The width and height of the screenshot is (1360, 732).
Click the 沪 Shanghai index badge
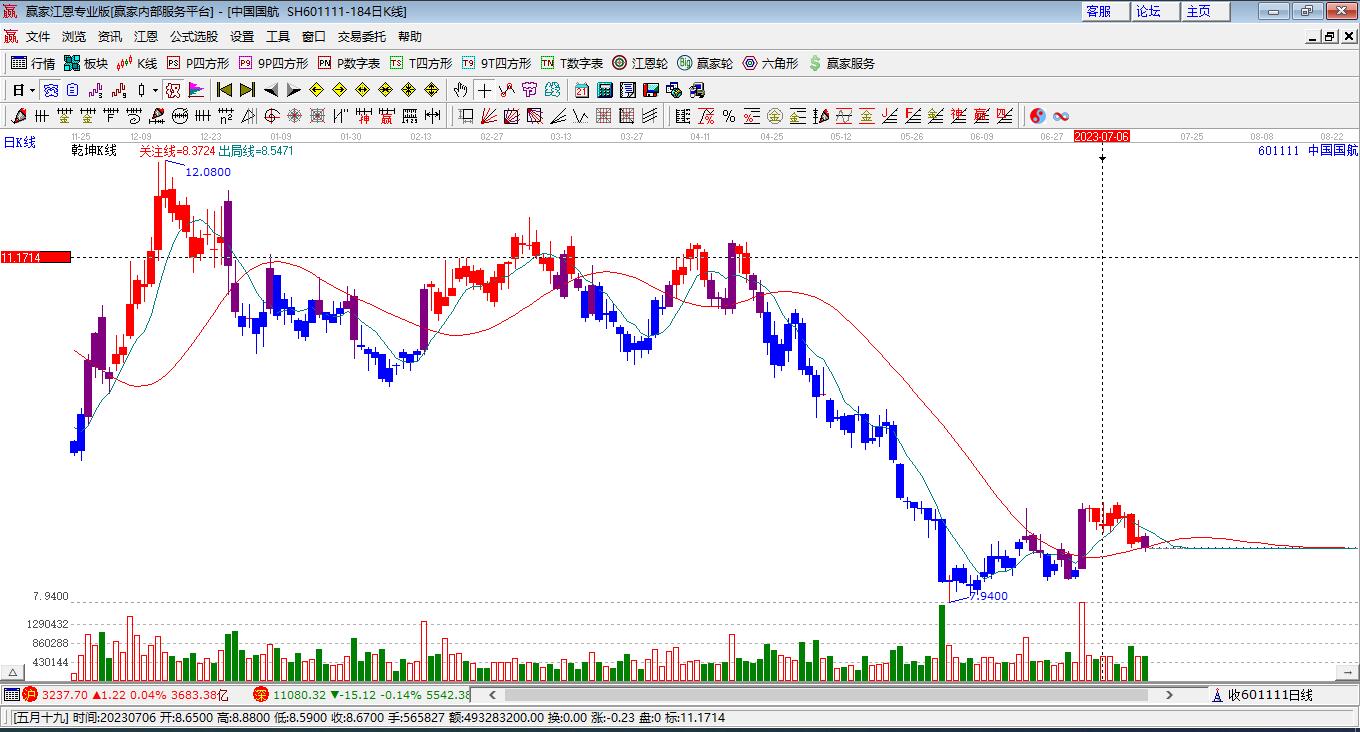point(30,694)
